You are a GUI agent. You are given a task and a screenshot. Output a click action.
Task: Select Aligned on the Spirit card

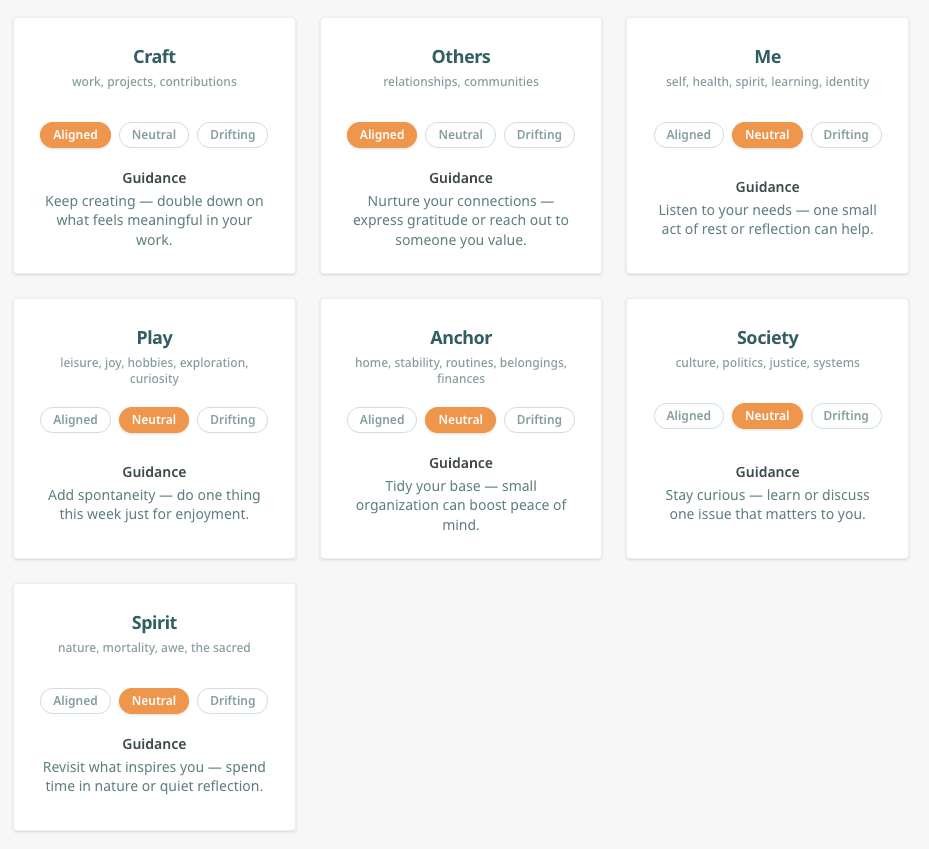pos(75,701)
